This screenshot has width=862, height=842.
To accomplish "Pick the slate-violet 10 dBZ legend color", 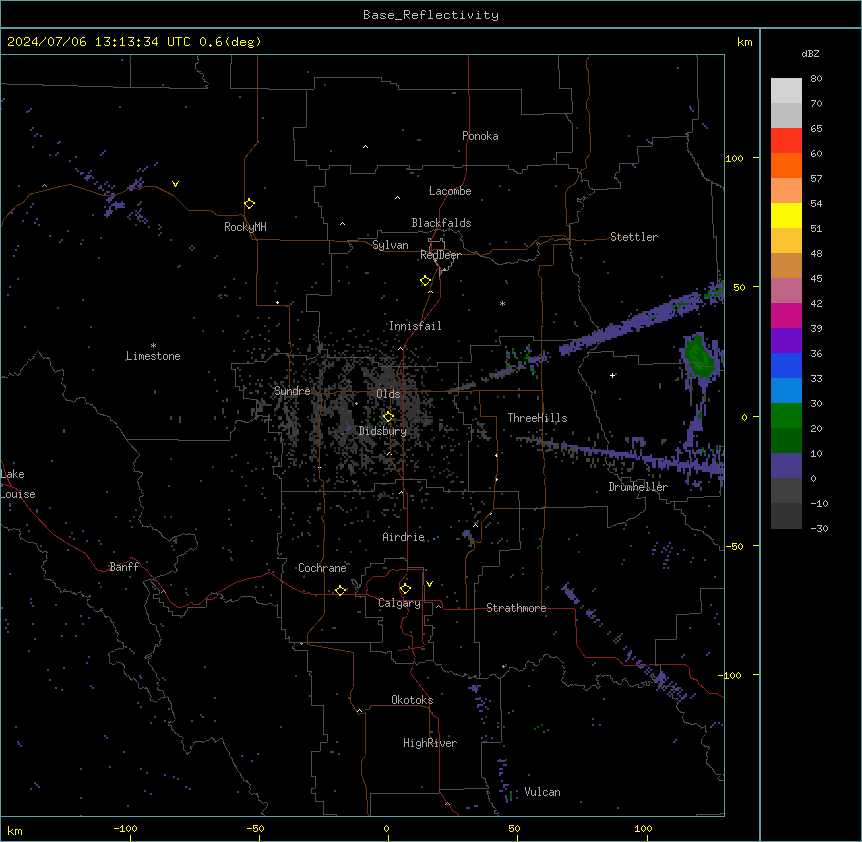I will point(786,466).
